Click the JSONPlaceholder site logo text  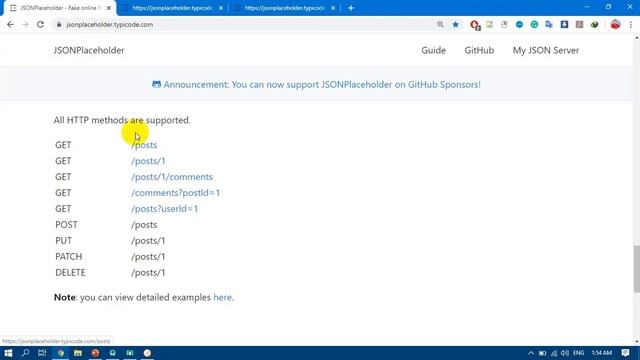pos(89,50)
